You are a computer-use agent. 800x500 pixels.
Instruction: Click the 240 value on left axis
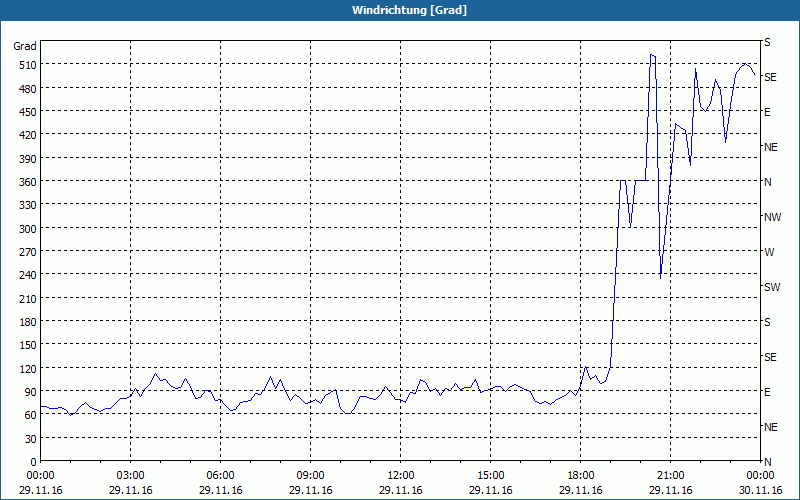point(28,276)
